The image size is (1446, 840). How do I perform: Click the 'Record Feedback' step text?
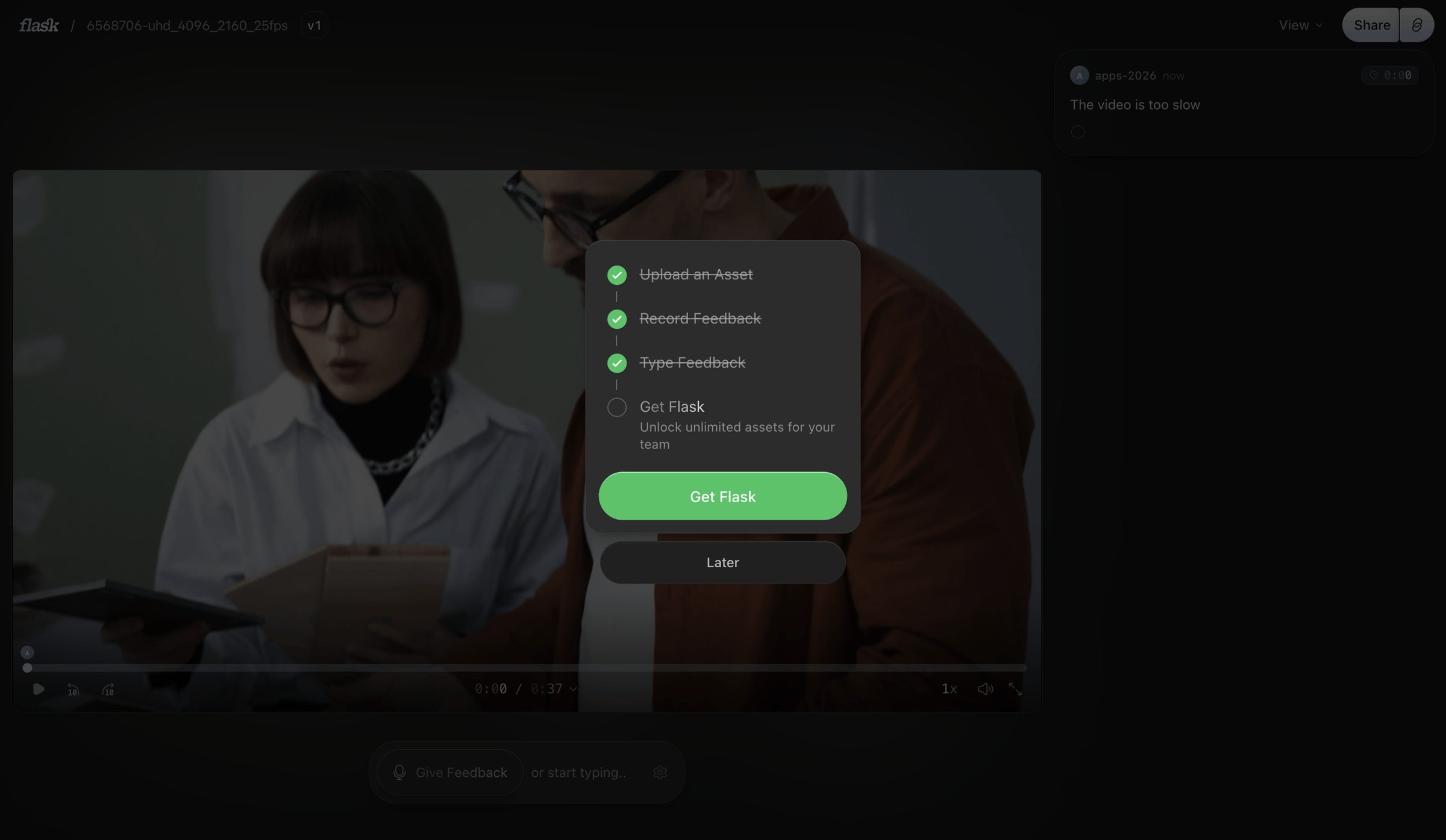(700, 319)
